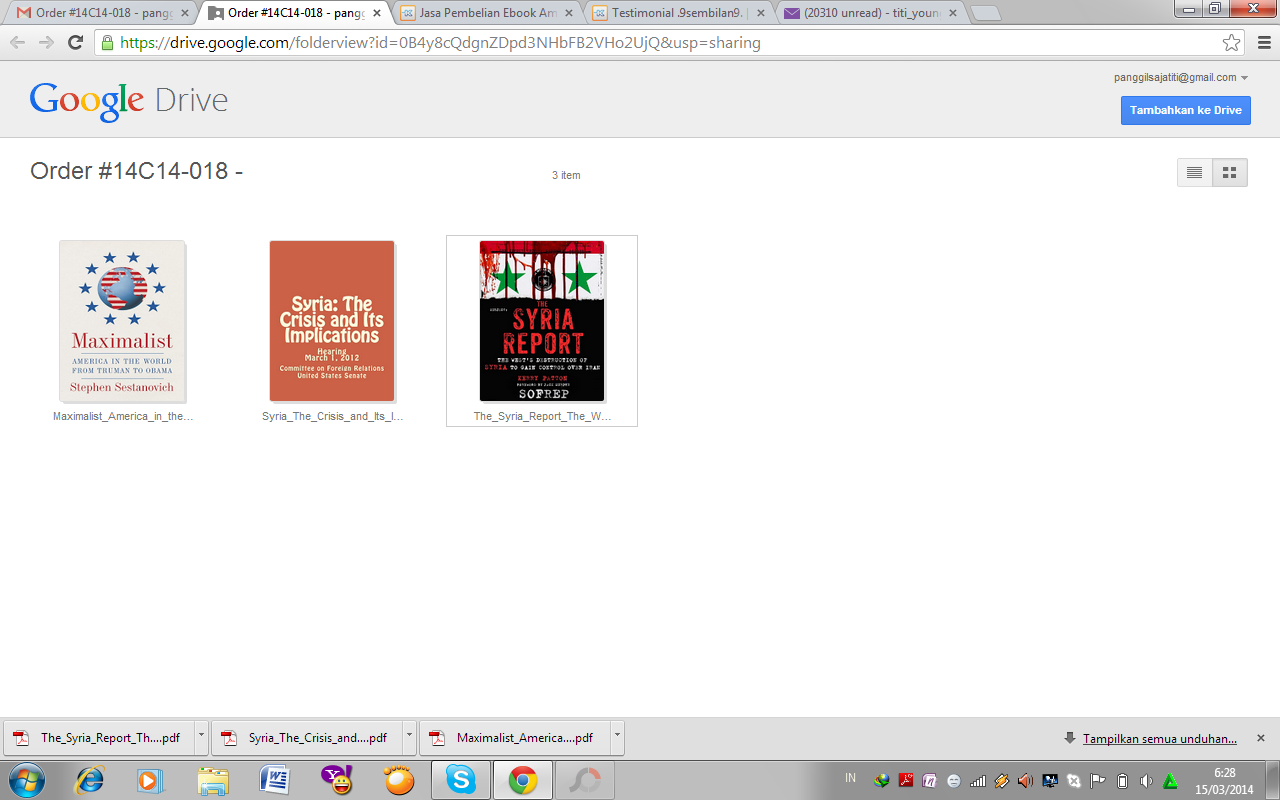
Task: Open options arrow for Syria_The_Crisis download
Action: 409,738
